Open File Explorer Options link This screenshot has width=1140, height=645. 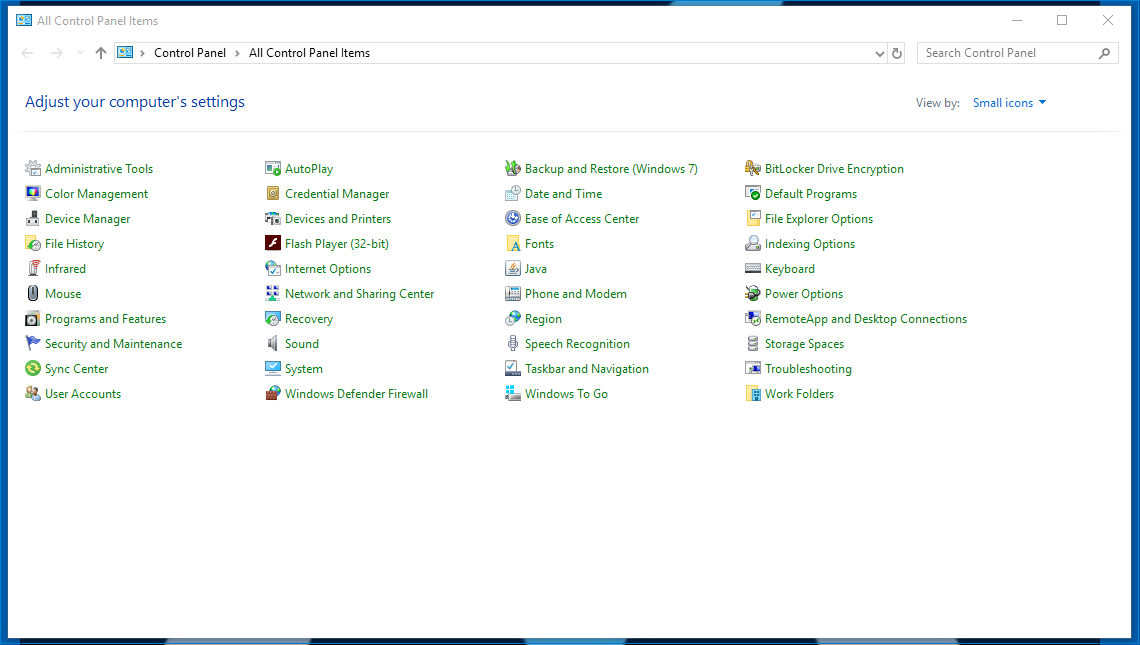point(819,219)
